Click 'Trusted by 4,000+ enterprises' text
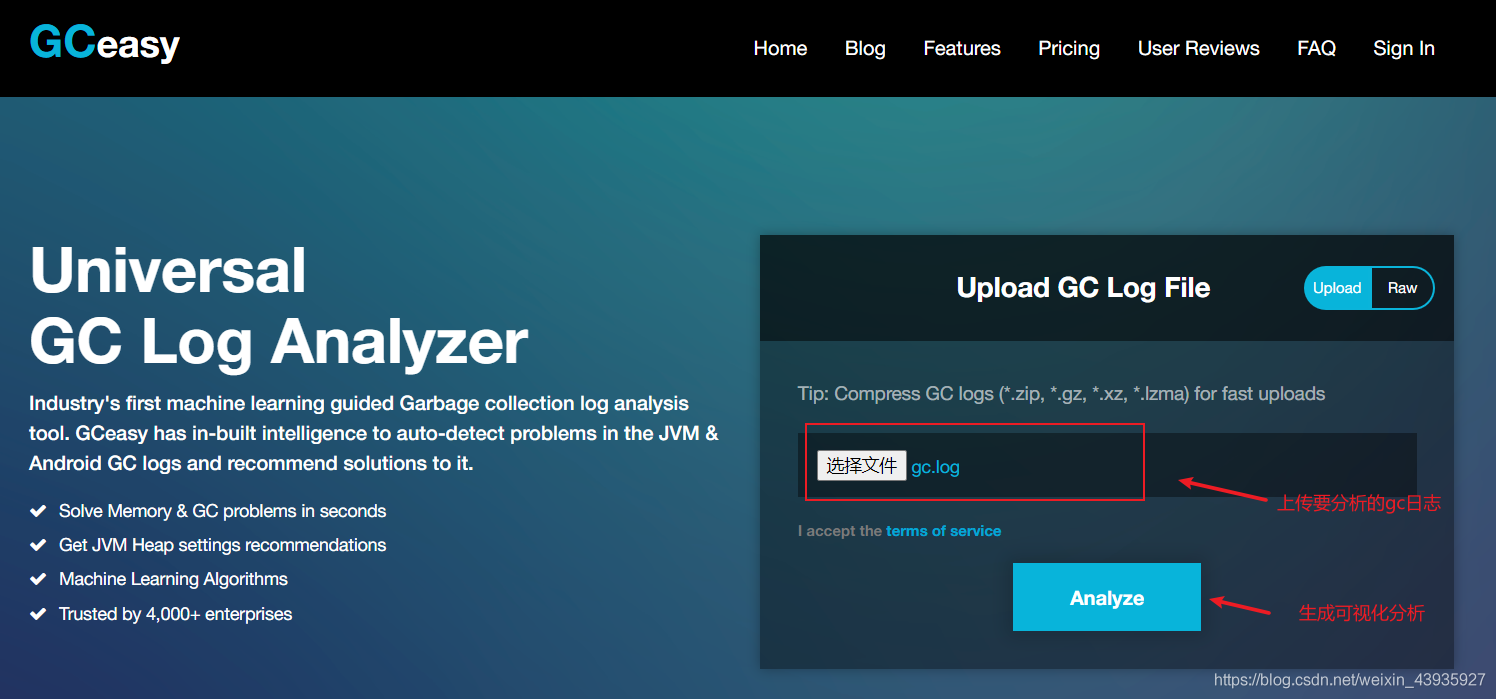 click(175, 614)
